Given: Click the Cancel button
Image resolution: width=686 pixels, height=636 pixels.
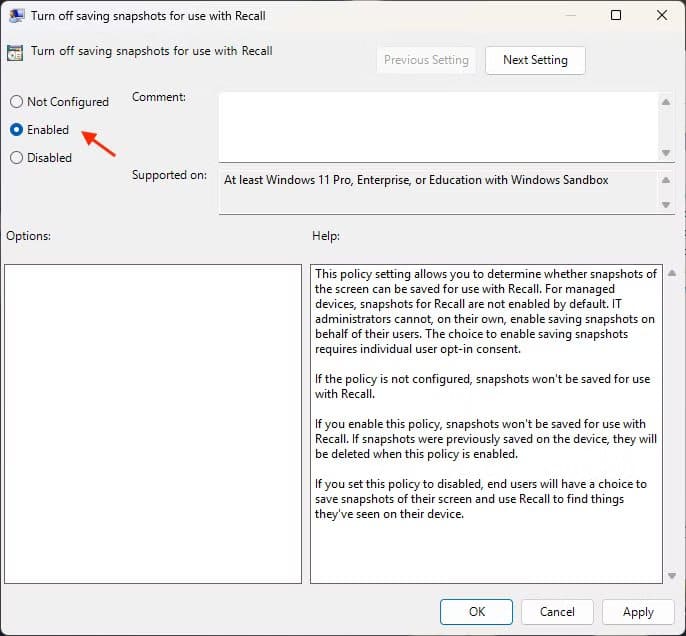Looking at the screenshot, I should coord(557,612).
